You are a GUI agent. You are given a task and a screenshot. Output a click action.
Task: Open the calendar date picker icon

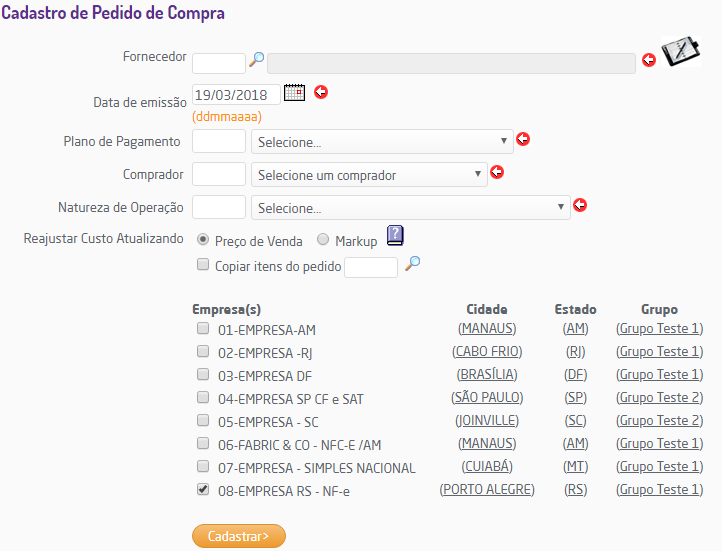(294, 93)
